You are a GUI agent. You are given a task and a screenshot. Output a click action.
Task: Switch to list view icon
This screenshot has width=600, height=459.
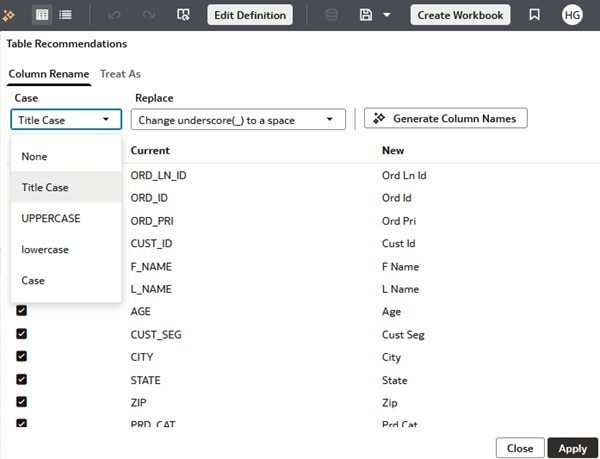65,15
